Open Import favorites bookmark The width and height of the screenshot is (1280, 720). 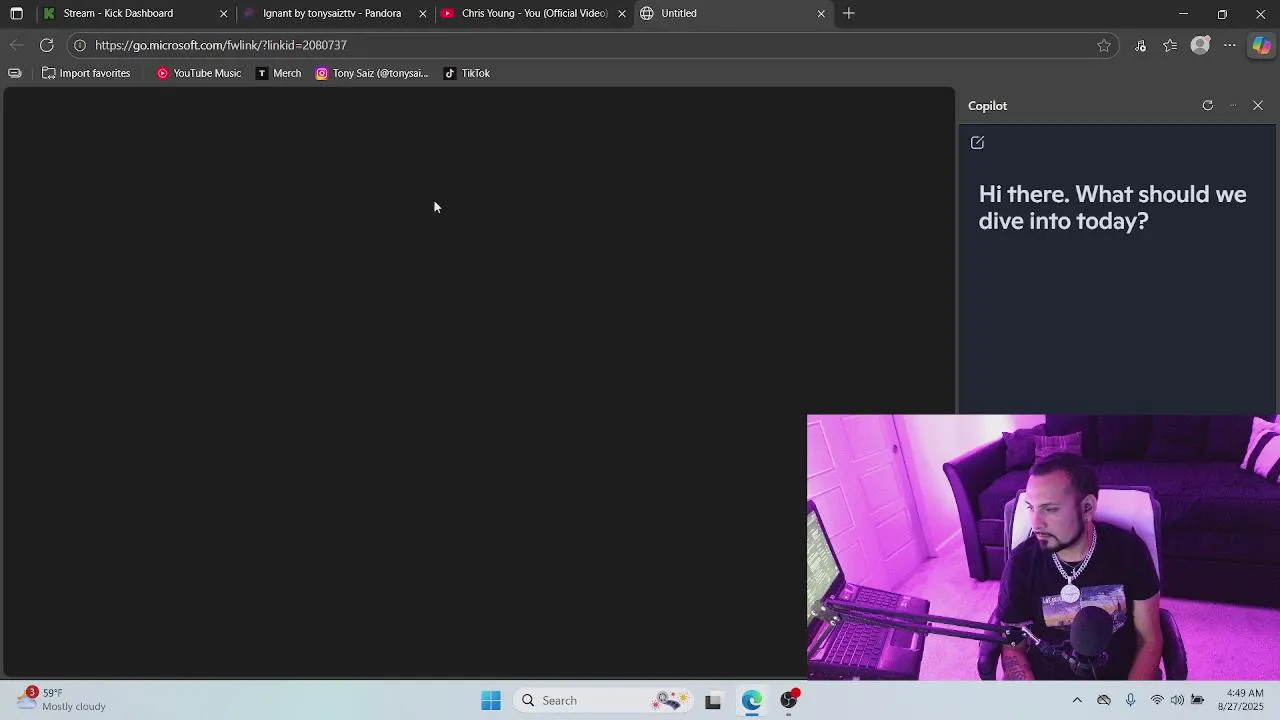point(86,73)
